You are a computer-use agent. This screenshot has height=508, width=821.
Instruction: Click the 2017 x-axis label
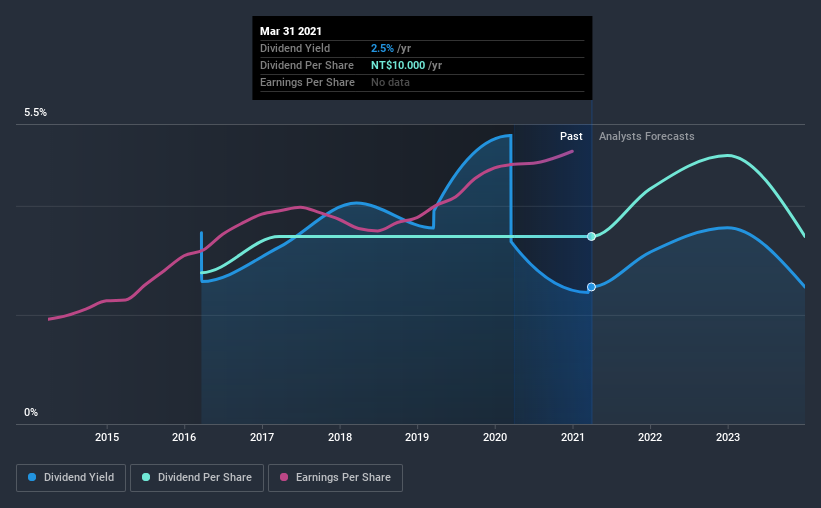(262, 437)
